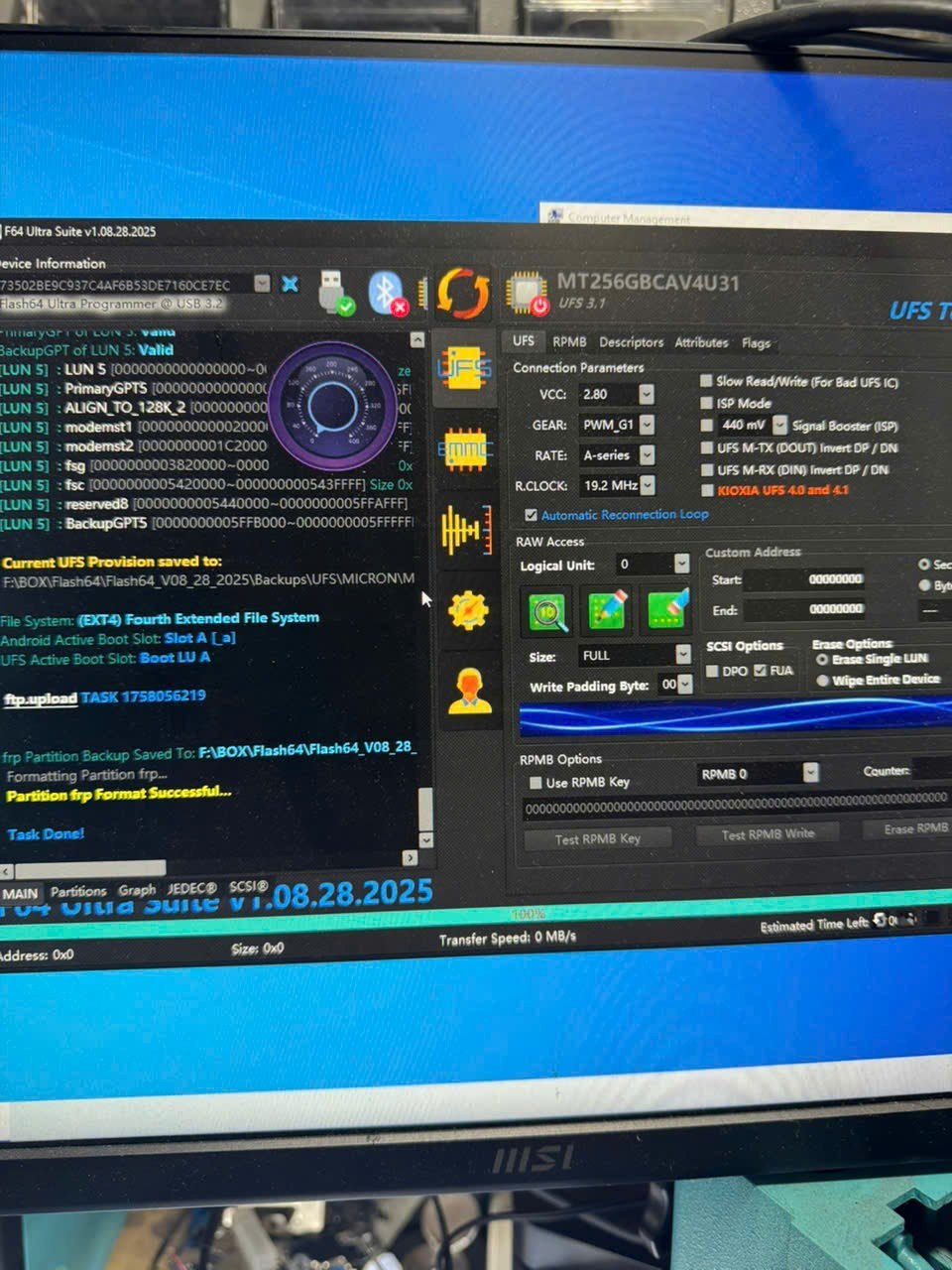Enable the DPO checkbox
Image resolution: width=952 pixels, height=1270 pixels.
[x=712, y=672]
